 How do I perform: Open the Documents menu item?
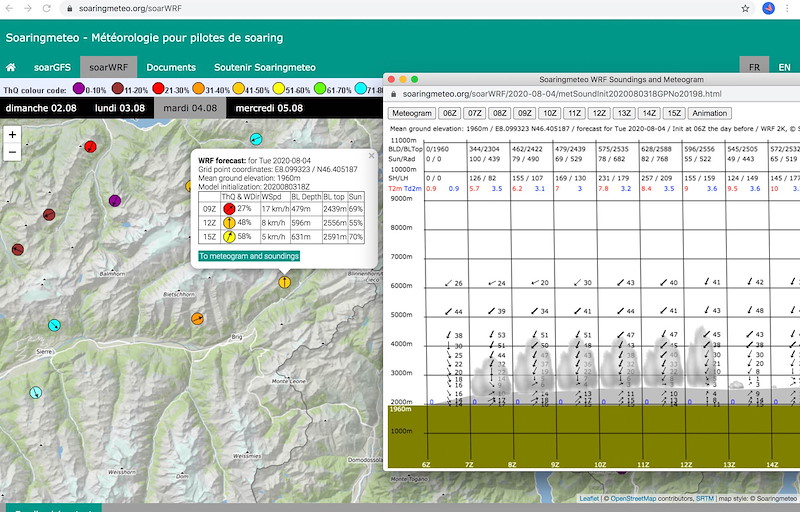tap(171, 67)
